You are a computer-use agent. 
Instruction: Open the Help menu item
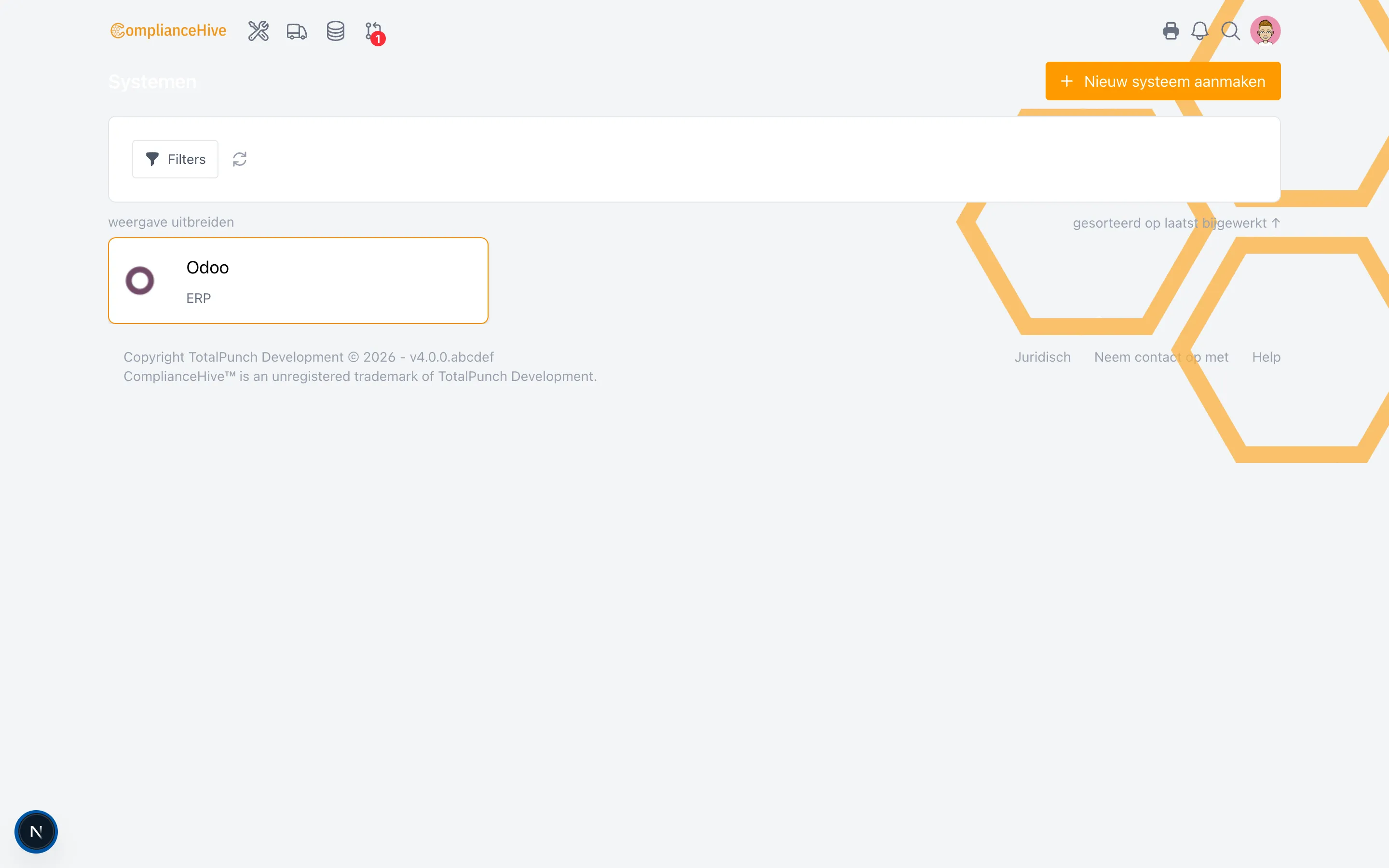point(1266,356)
